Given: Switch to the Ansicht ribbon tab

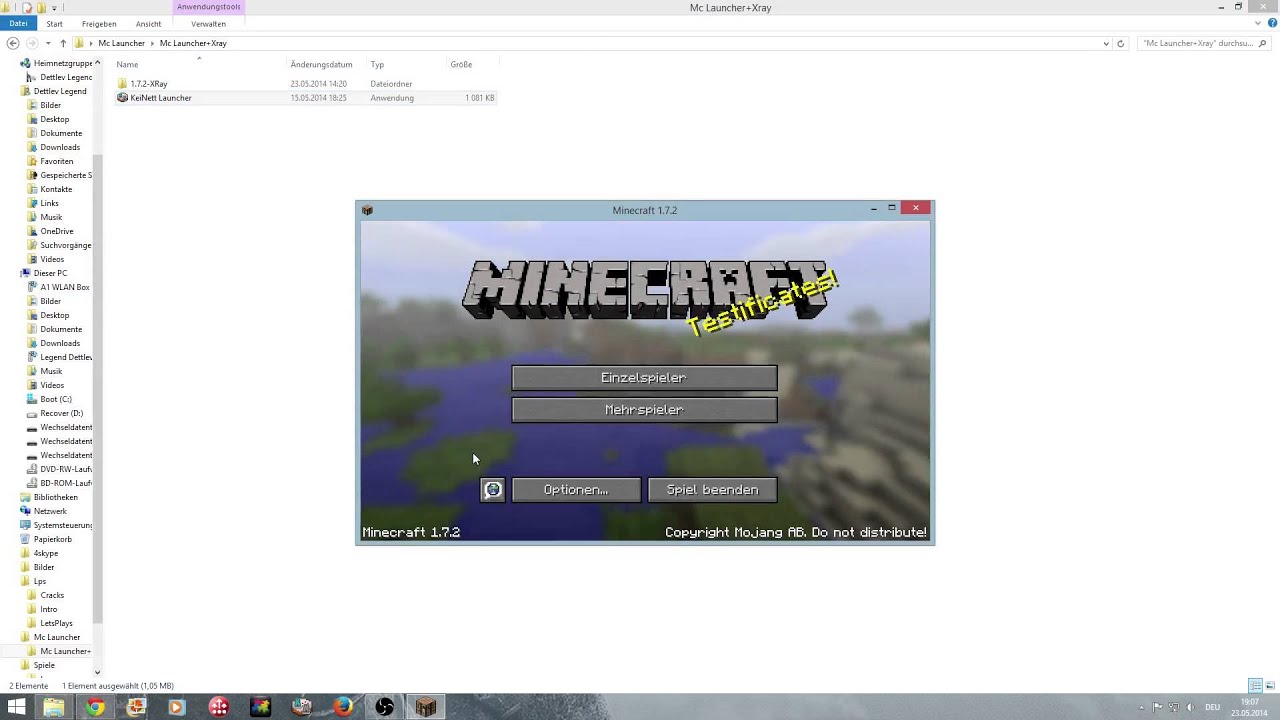Looking at the screenshot, I should (x=148, y=24).
